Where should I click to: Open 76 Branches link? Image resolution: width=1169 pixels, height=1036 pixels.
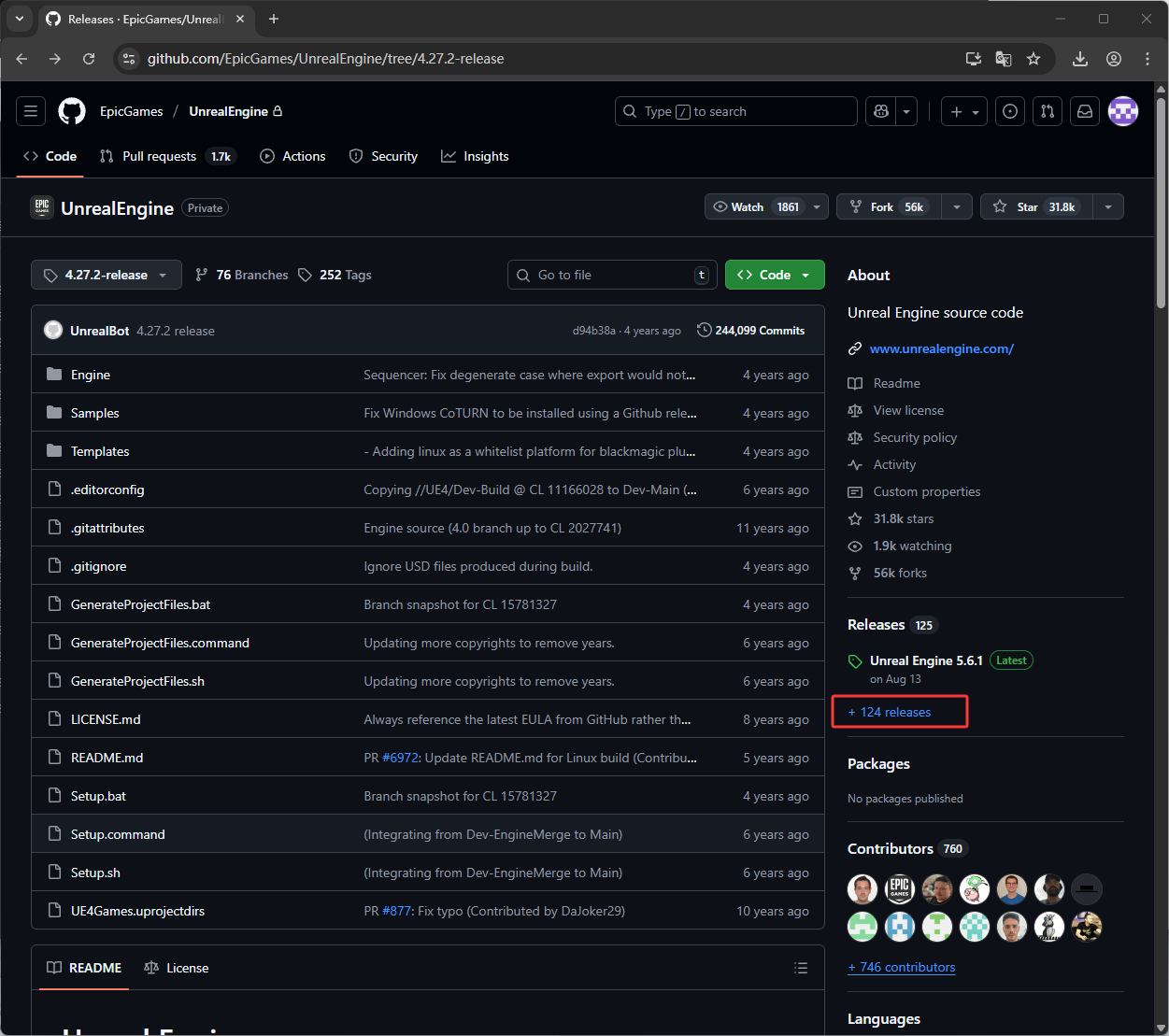pos(242,275)
